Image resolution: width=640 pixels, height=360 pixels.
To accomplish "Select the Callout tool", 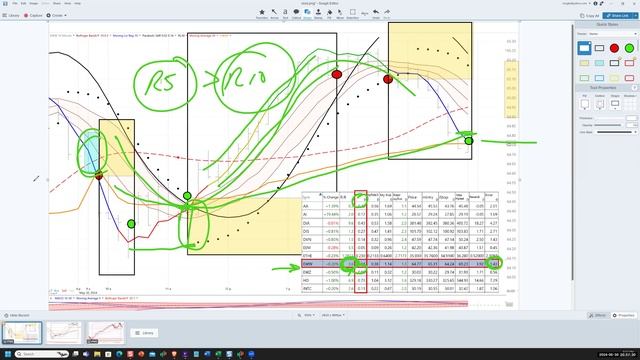I will tap(296, 13).
